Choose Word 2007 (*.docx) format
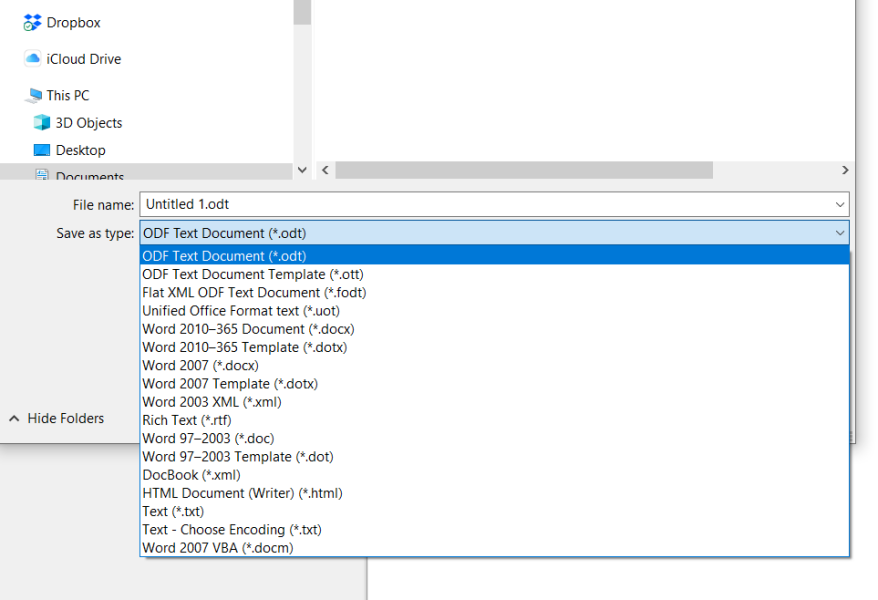The image size is (878, 600). click(494, 365)
